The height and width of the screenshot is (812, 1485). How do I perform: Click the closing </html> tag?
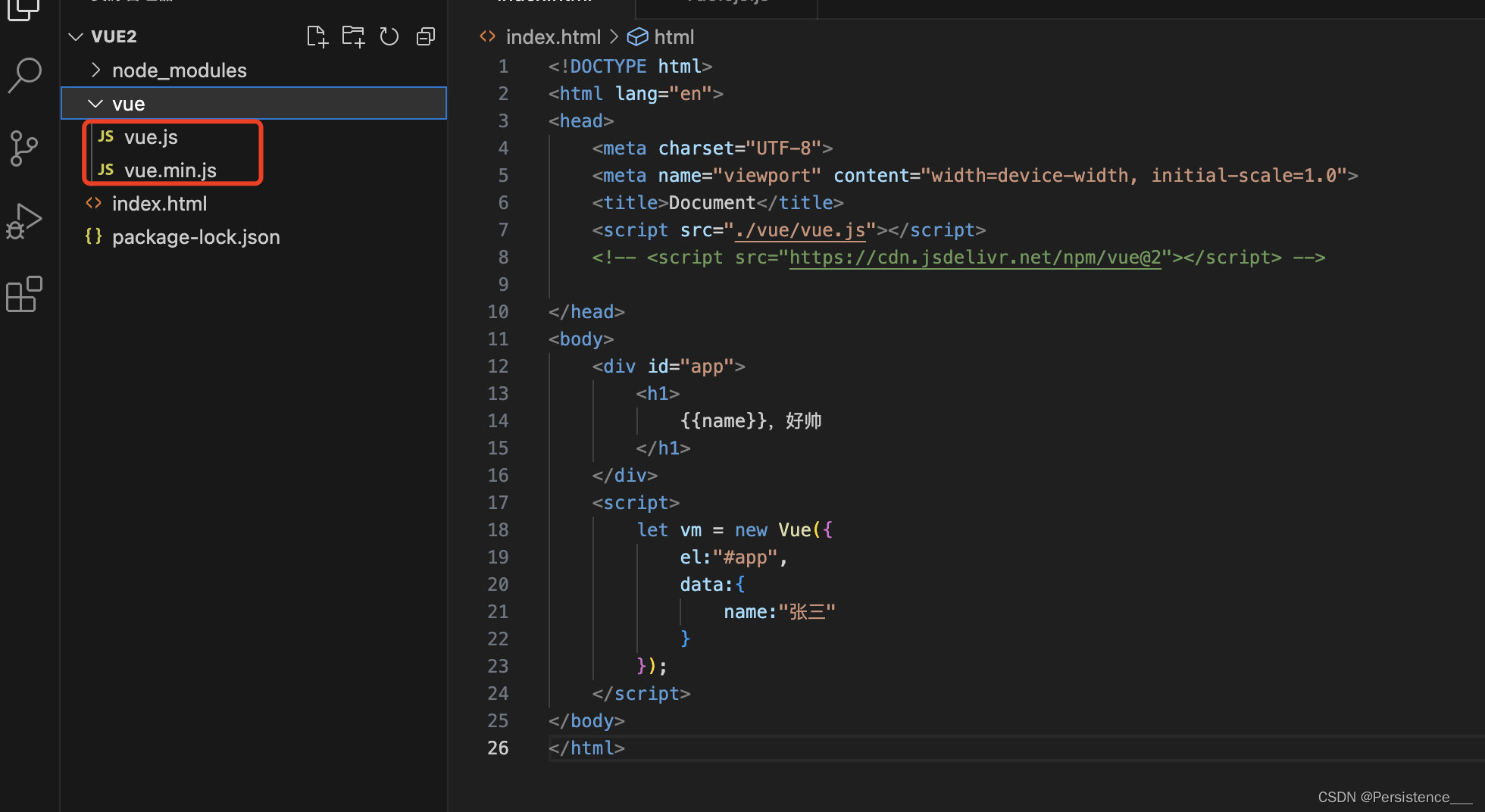coord(587,748)
